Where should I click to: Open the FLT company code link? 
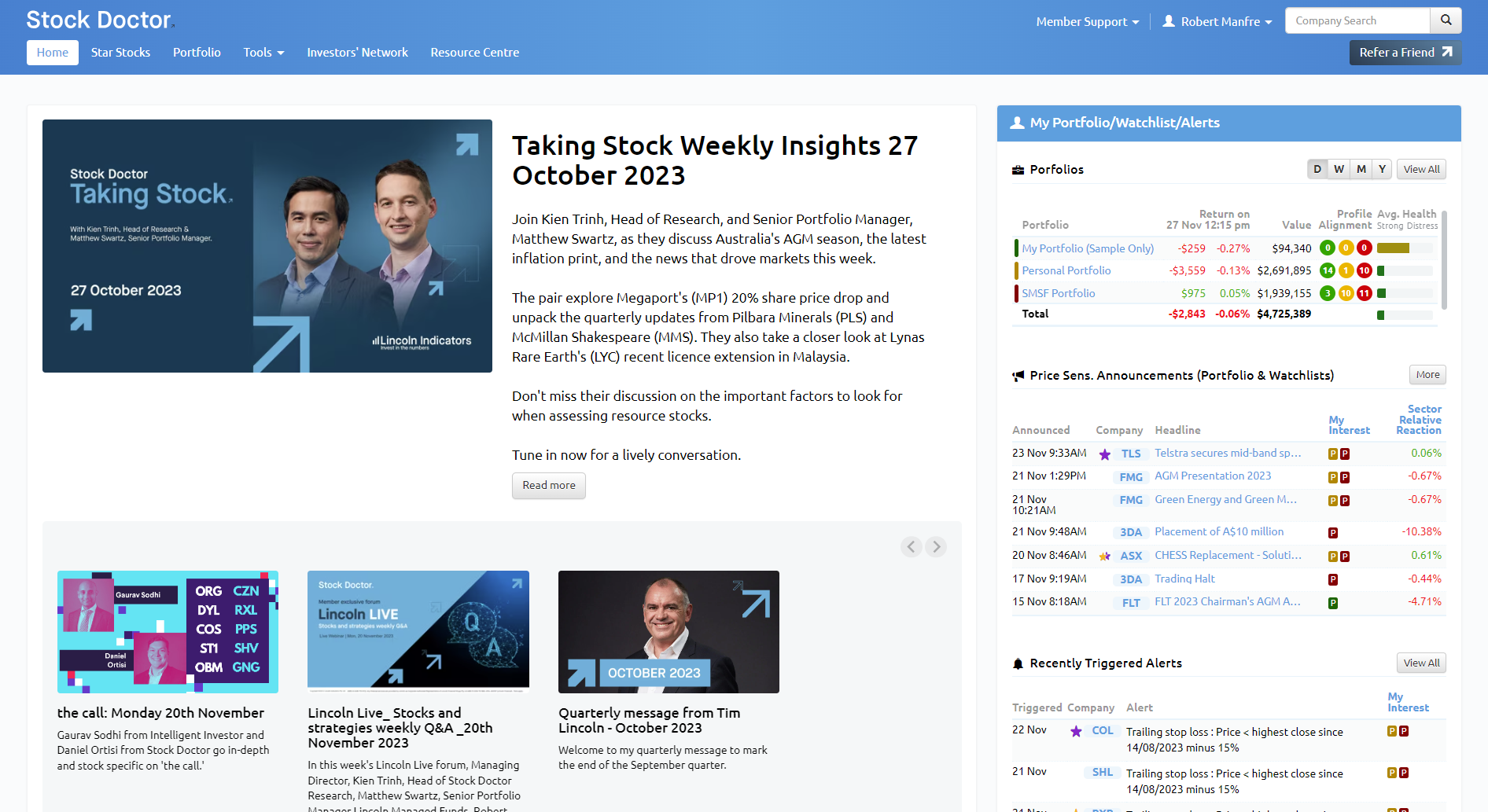pyautogui.click(x=1131, y=603)
